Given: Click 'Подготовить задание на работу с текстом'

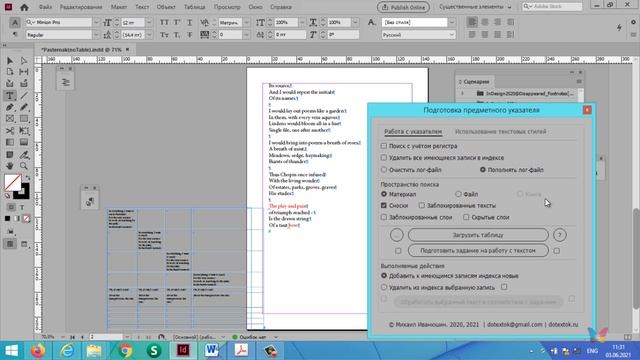Looking at the screenshot, I should coord(478,251).
